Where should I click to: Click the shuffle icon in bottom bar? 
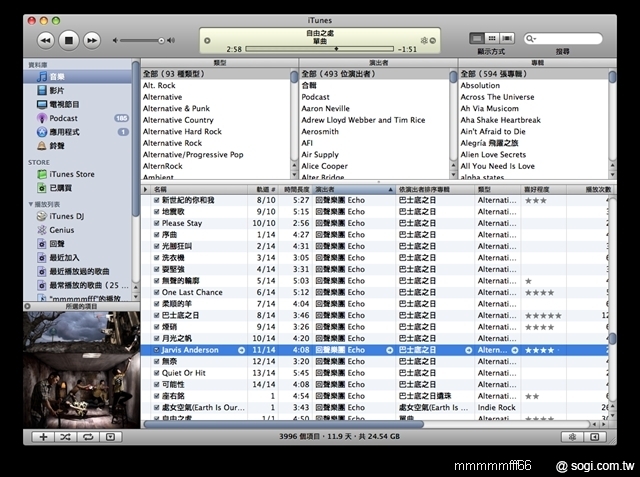pyautogui.click(x=65, y=437)
